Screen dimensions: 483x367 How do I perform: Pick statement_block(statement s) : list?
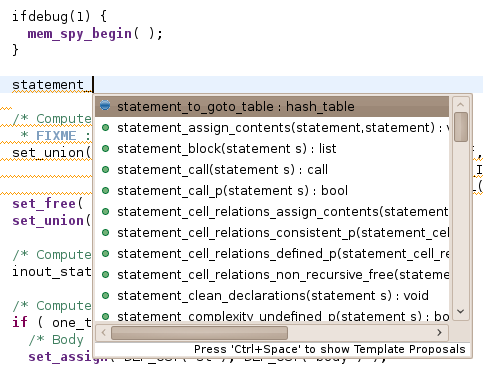272,149
